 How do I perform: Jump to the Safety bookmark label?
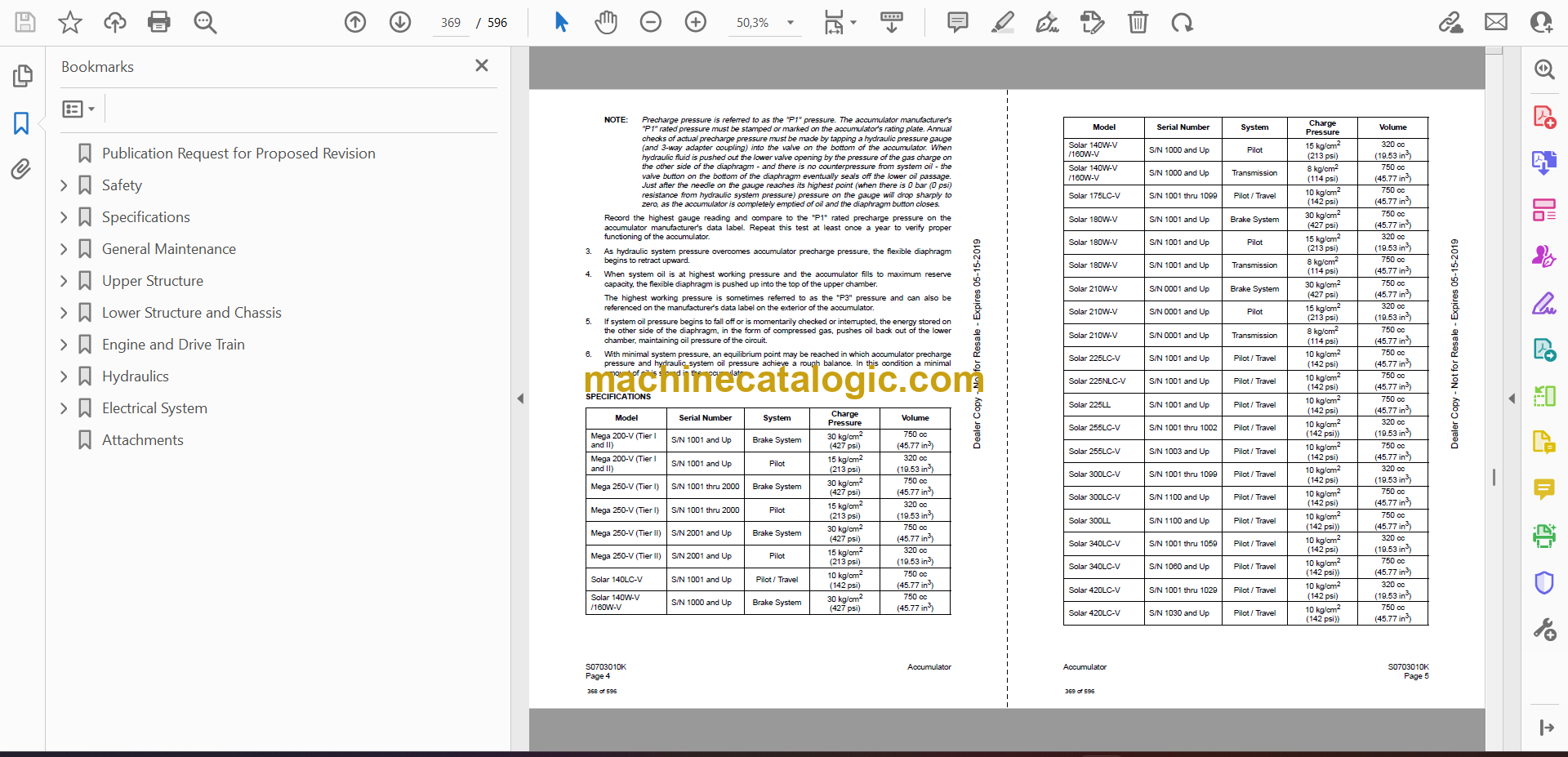[122, 185]
